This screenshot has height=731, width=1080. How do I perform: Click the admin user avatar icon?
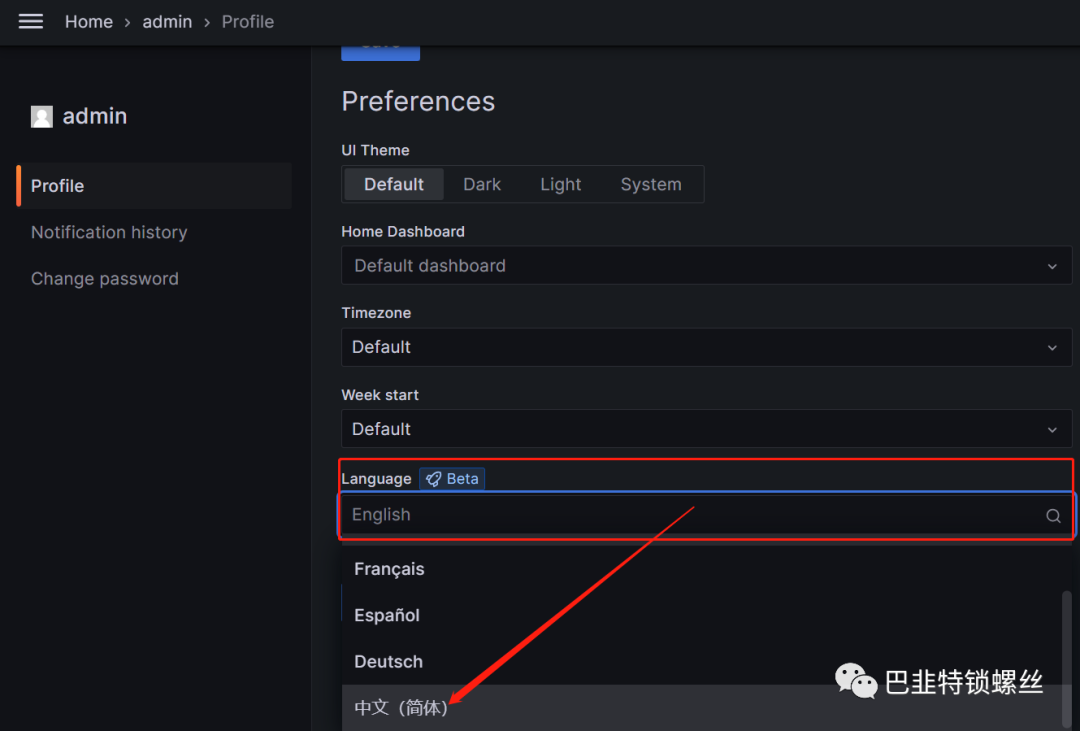point(42,117)
